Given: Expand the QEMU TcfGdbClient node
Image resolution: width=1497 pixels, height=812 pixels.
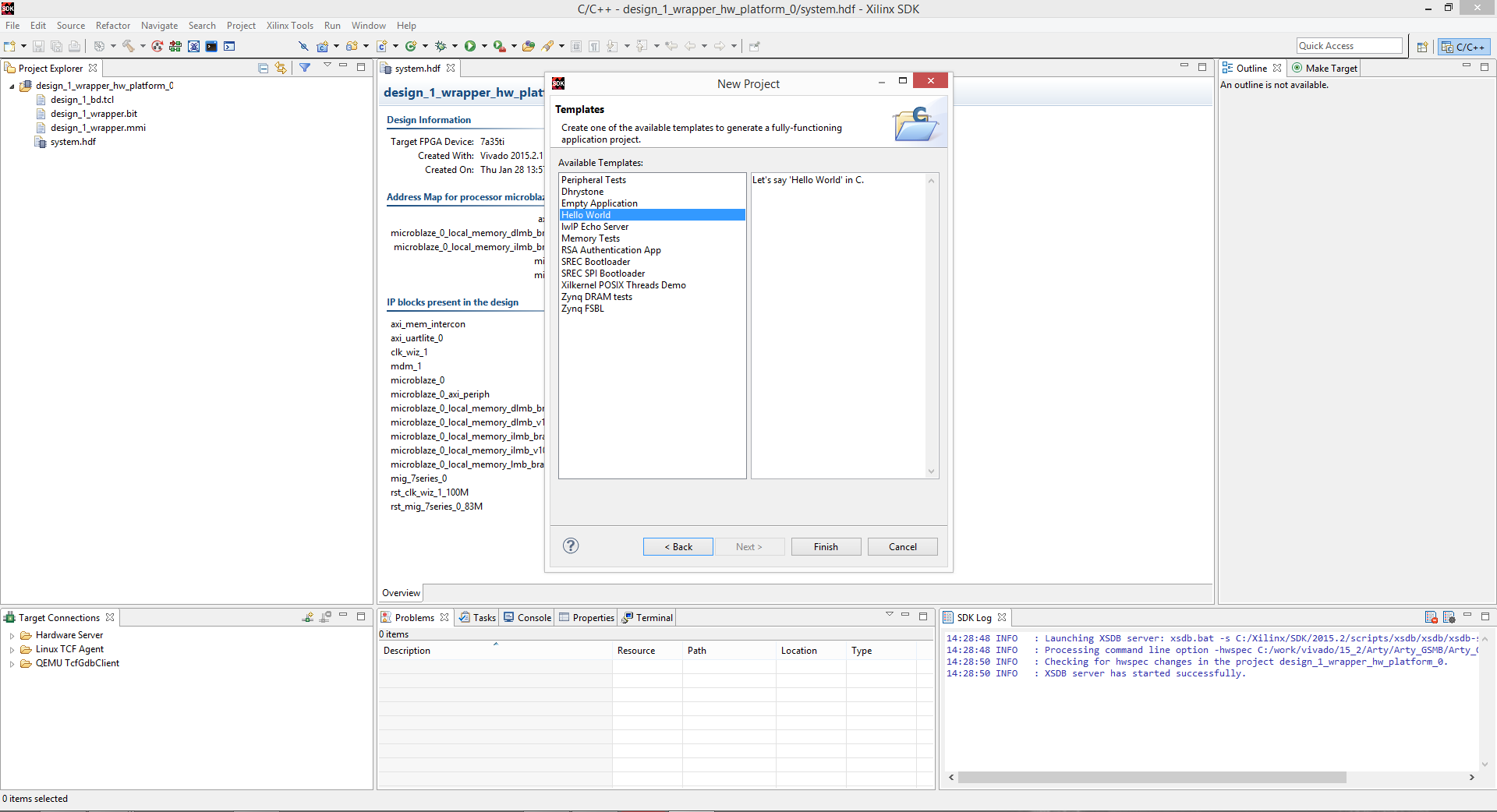Looking at the screenshot, I should point(12,664).
